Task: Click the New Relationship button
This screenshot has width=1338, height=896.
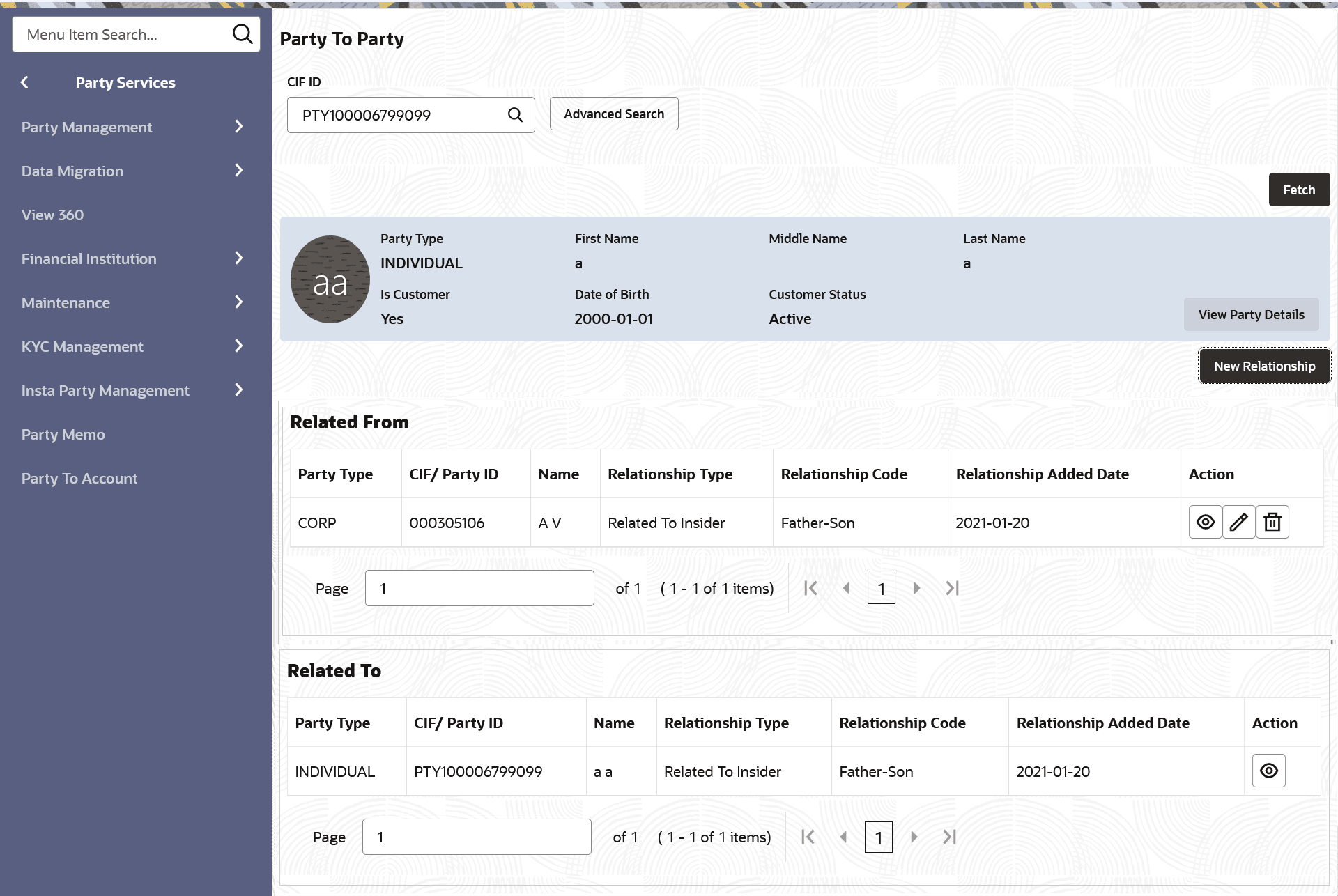Action: click(1264, 366)
